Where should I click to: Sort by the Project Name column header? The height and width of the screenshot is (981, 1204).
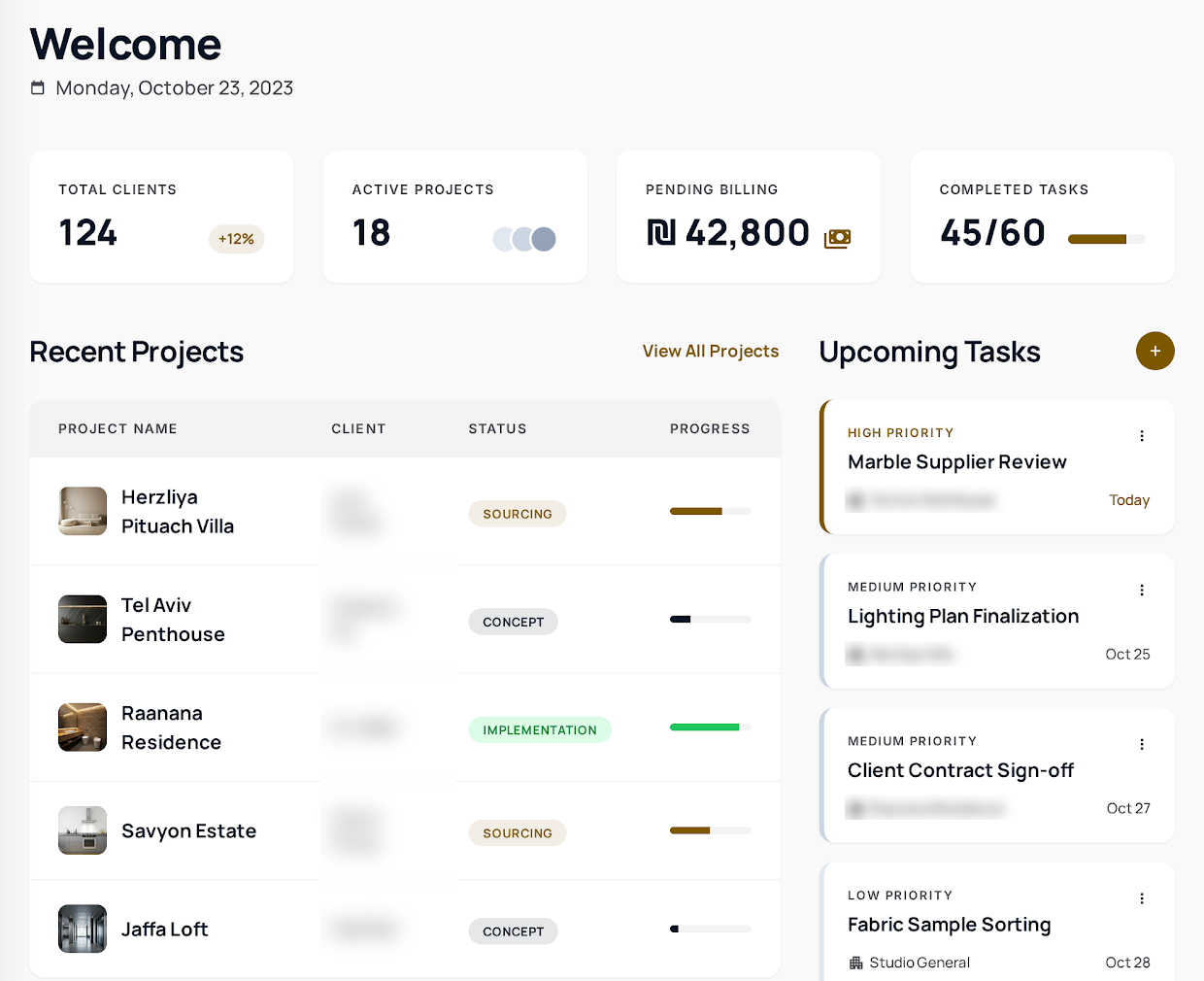point(117,428)
